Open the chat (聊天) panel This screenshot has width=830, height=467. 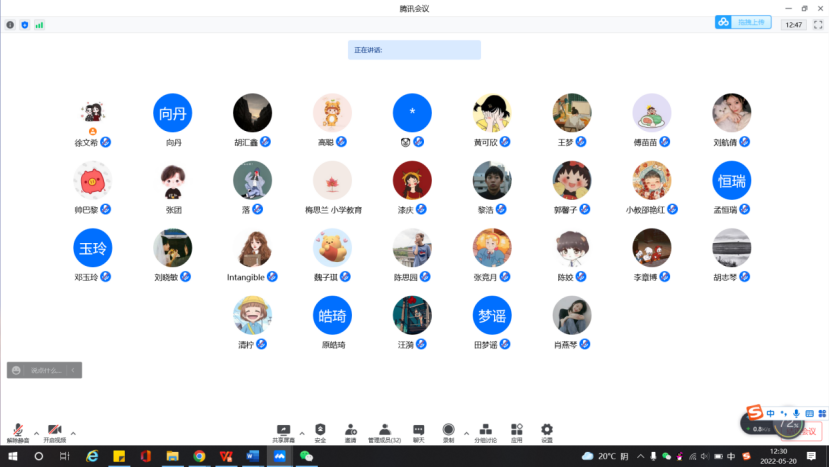click(x=419, y=431)
